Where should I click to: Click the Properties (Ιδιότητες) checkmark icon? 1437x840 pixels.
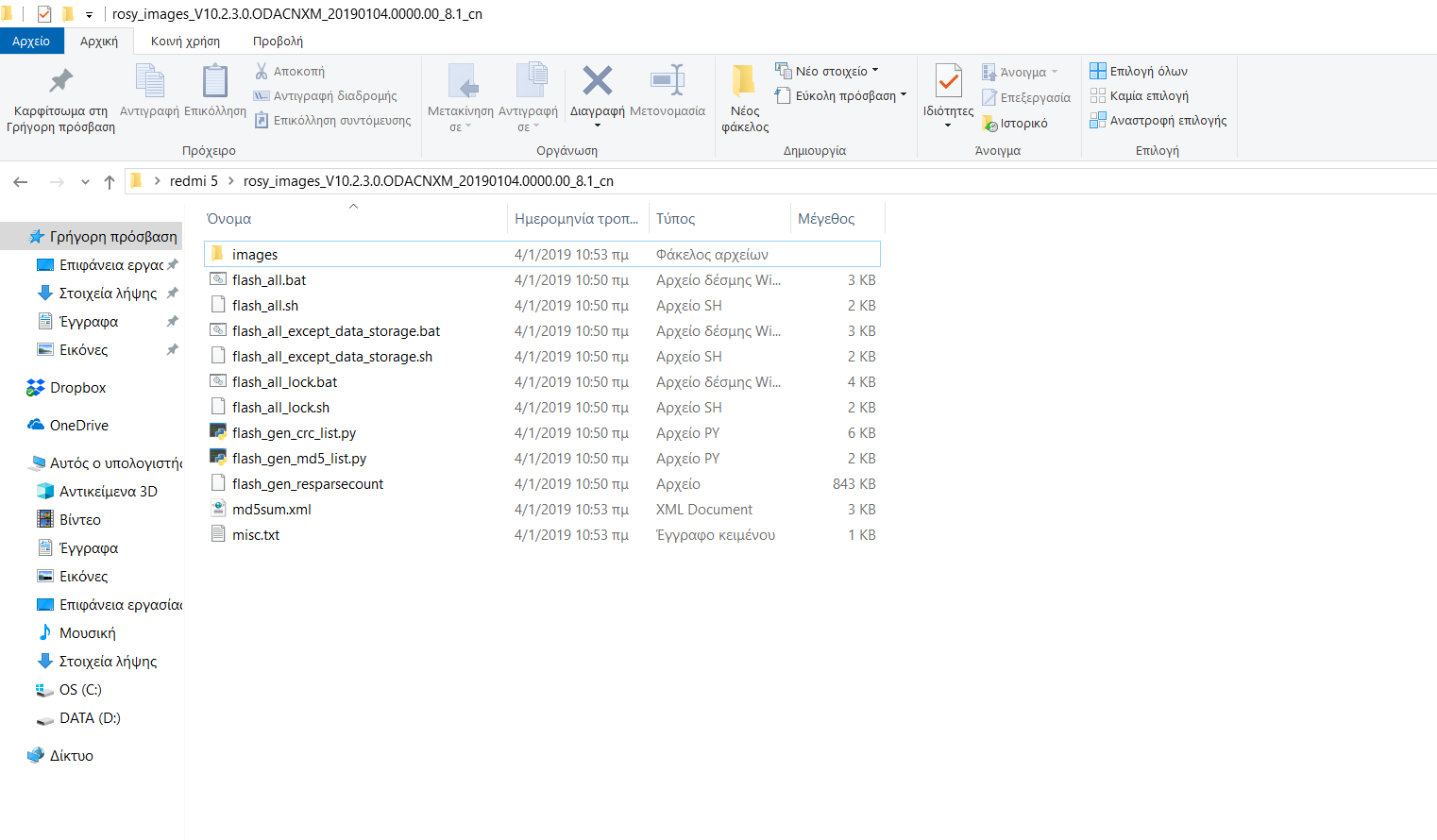pos(948,81)
